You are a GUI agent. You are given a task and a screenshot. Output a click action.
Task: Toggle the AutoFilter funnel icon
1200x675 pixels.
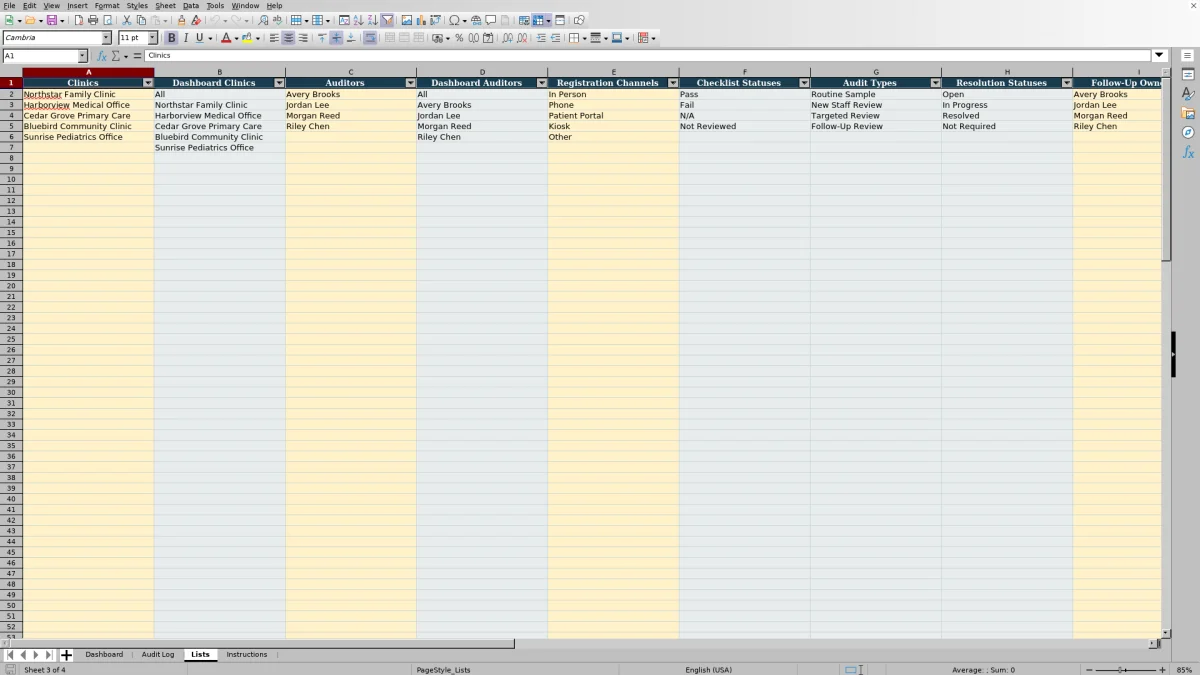pyautogui.click(x=387, y=20)
